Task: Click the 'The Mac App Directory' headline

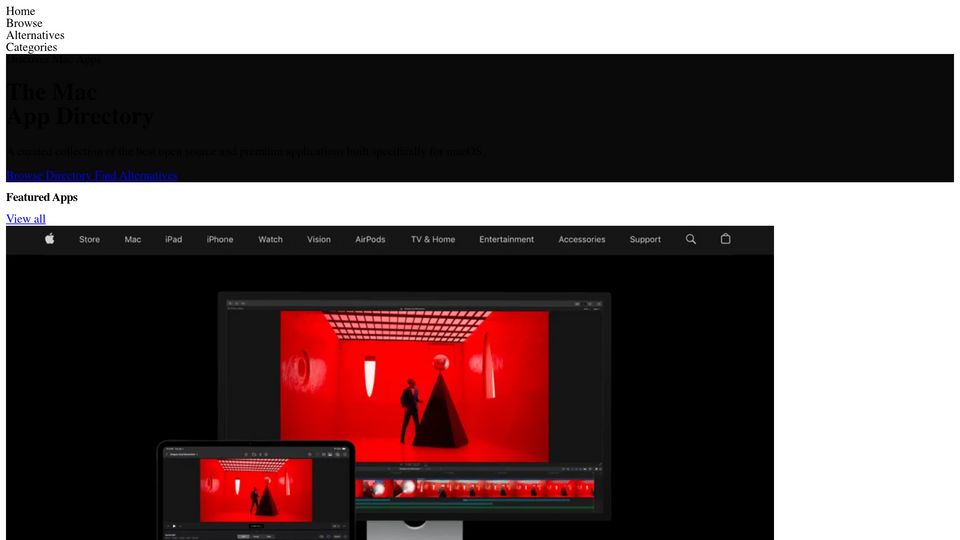Action: 80,104
